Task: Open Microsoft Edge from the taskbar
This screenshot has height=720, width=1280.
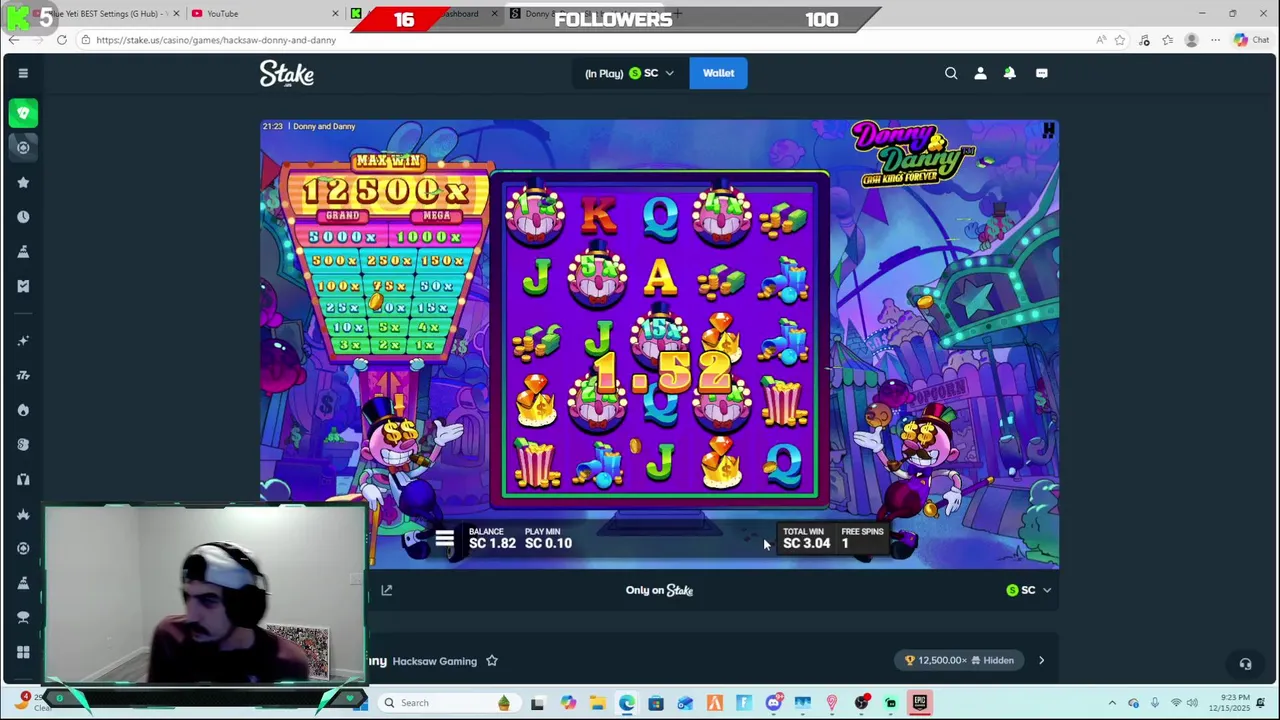Action: pyautogui.click(x=626, y=703)
